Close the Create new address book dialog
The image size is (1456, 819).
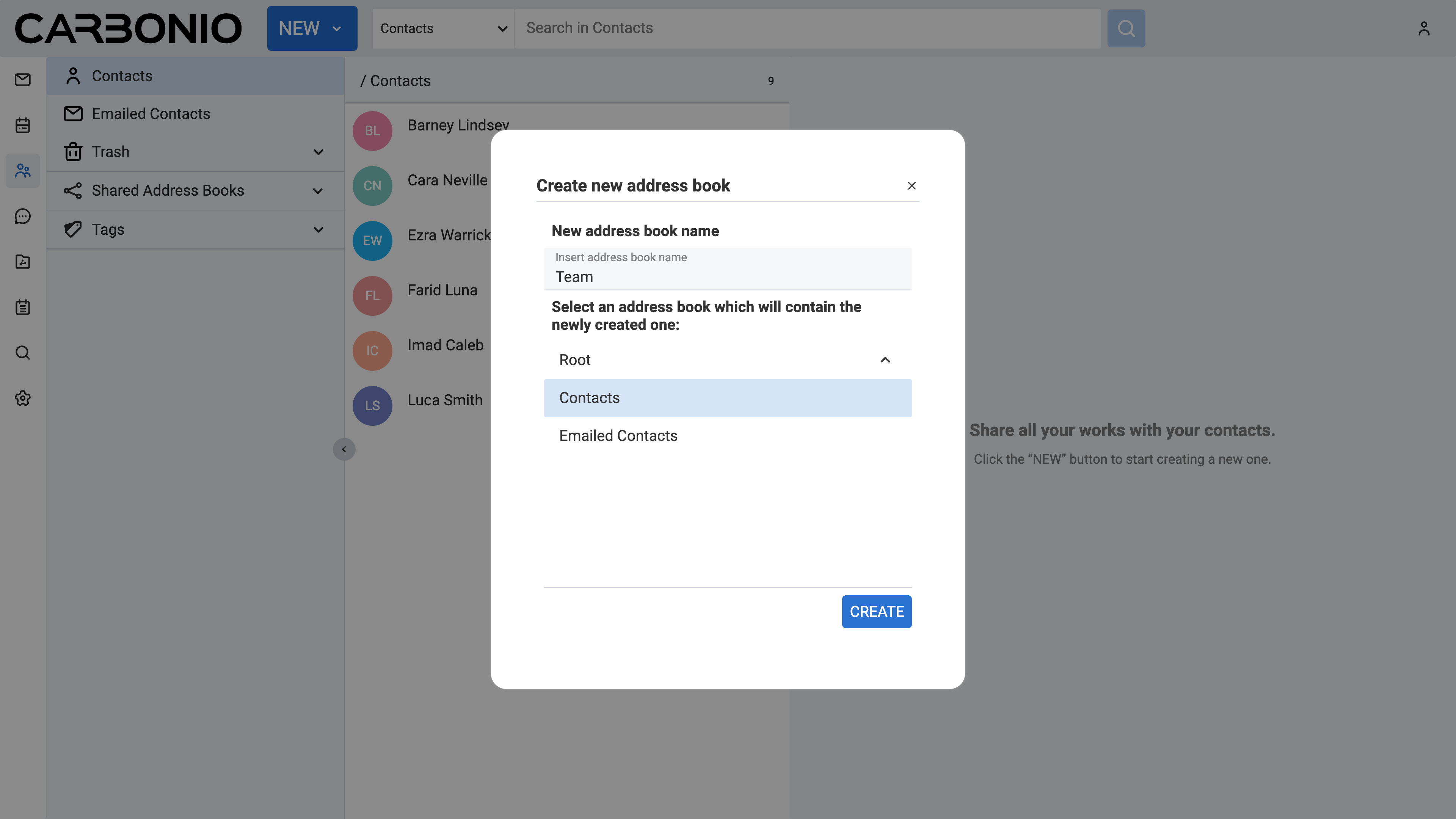[911, 186]
